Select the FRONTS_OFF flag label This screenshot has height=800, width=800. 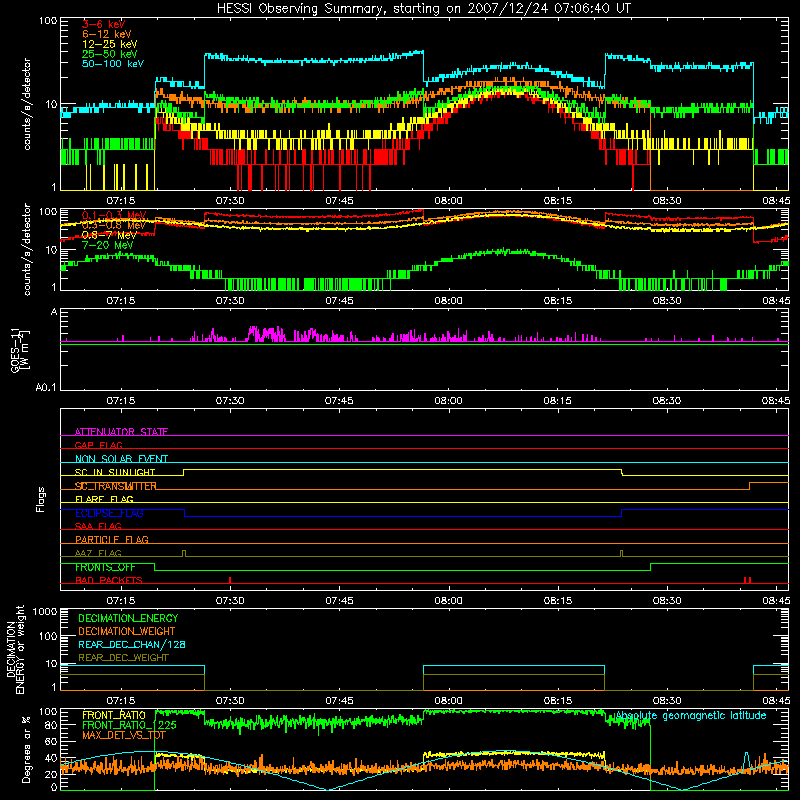[105, 567]
